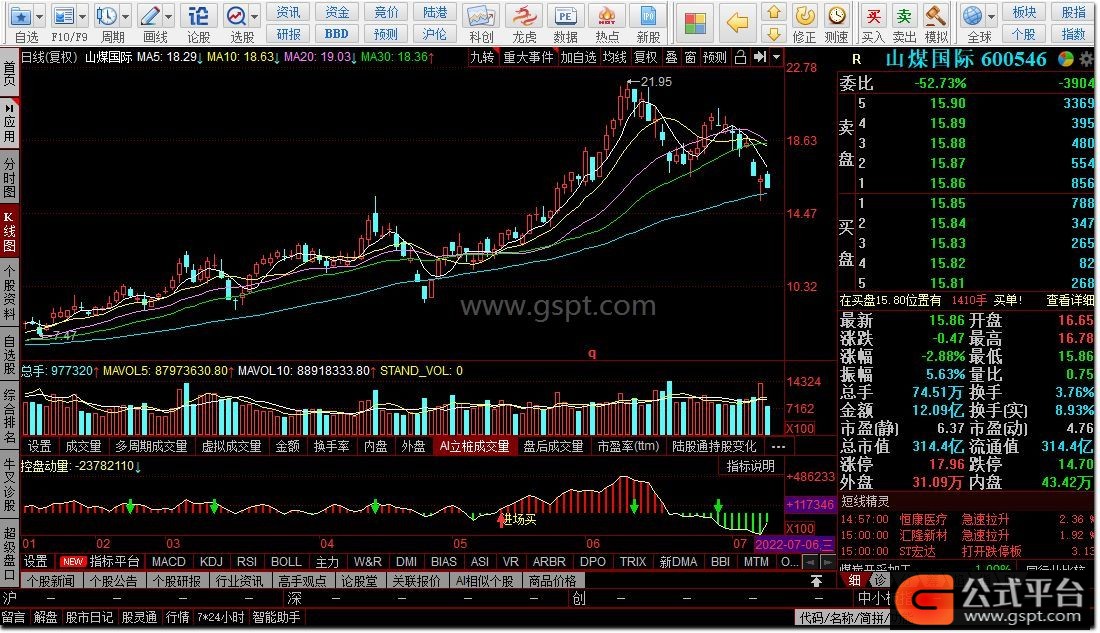Viewport: 1100px width, 633px height.
Task: Expand the 画线 drawing dropdown arrow
Action: [x=168, y=16]
